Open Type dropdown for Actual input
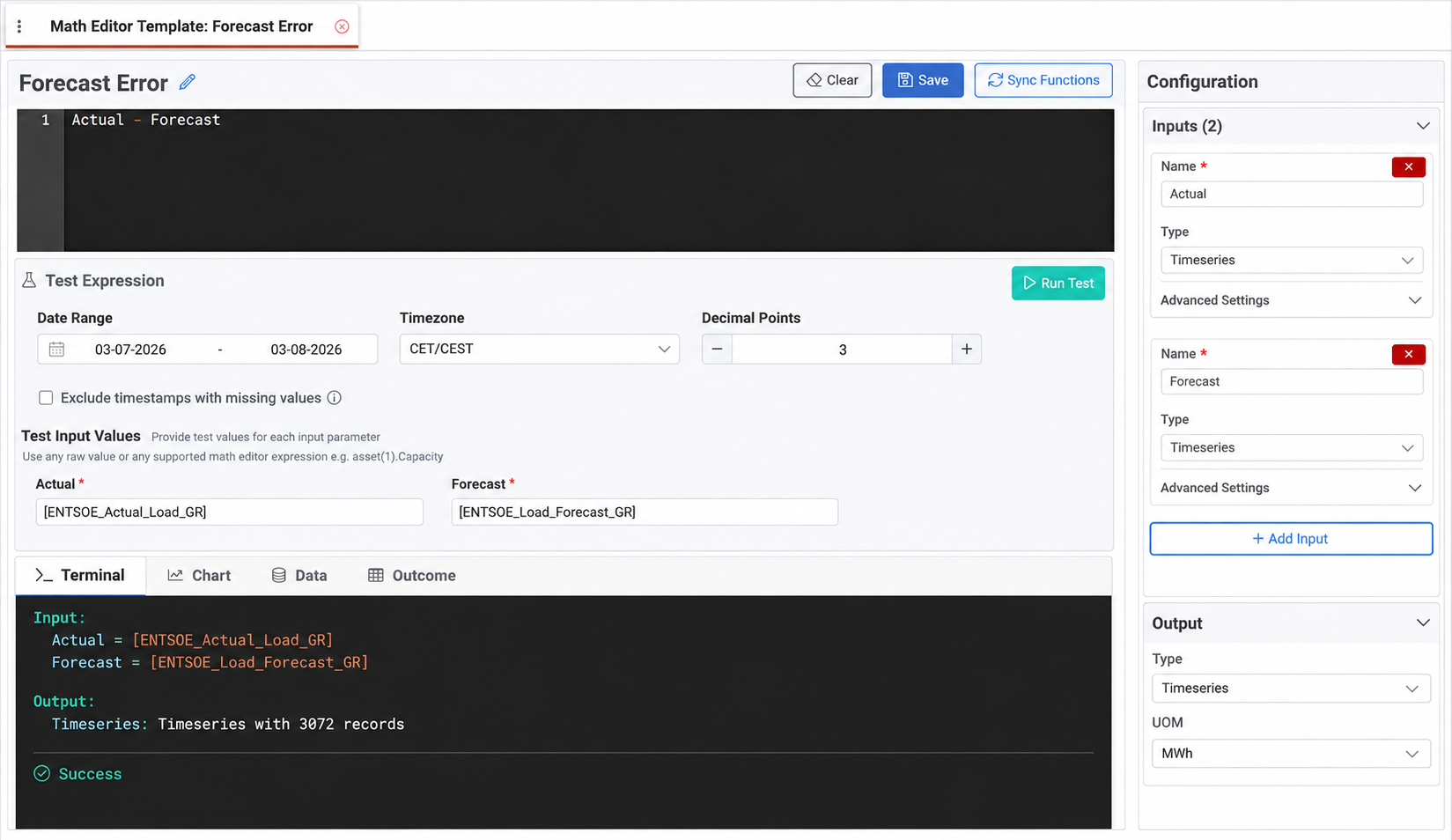The image size is (1452, 840). [1292, 260]
